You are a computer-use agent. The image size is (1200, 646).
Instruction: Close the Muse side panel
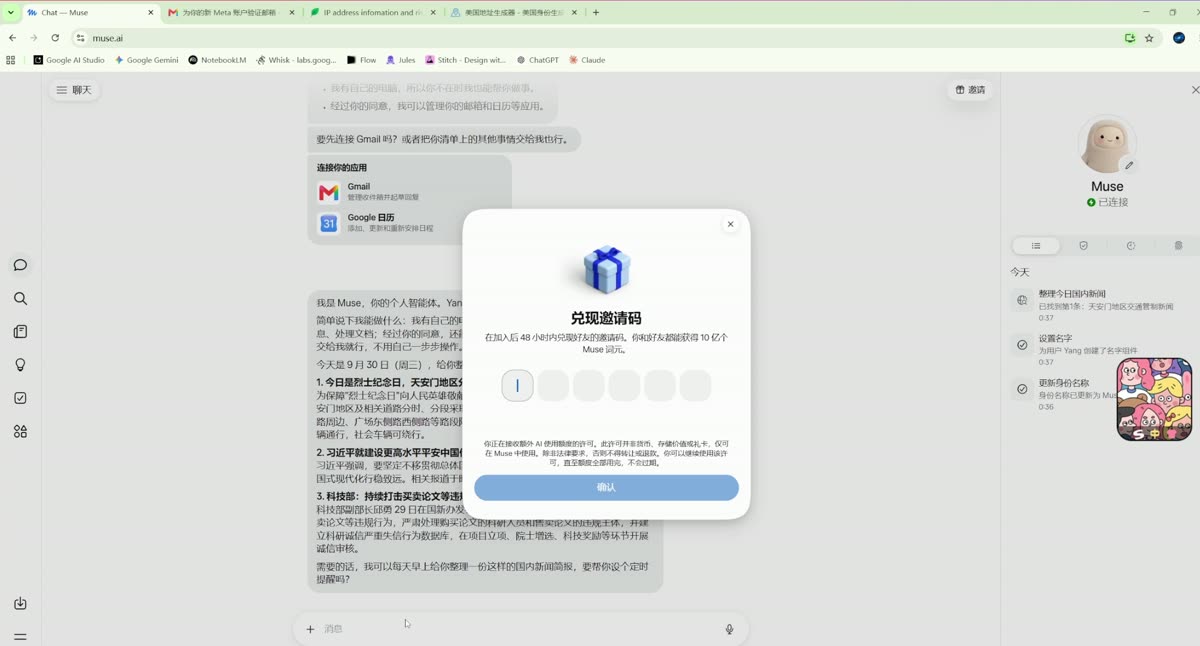1195,90
